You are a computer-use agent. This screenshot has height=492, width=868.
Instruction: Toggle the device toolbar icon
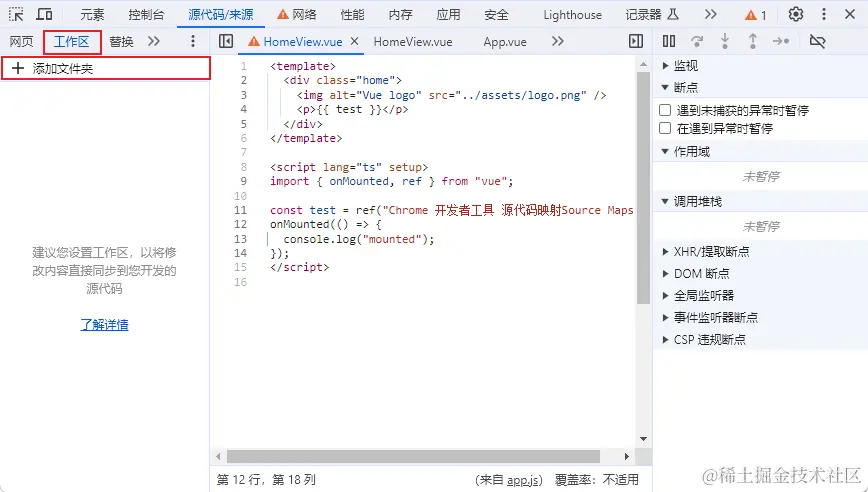pos(44,14)
